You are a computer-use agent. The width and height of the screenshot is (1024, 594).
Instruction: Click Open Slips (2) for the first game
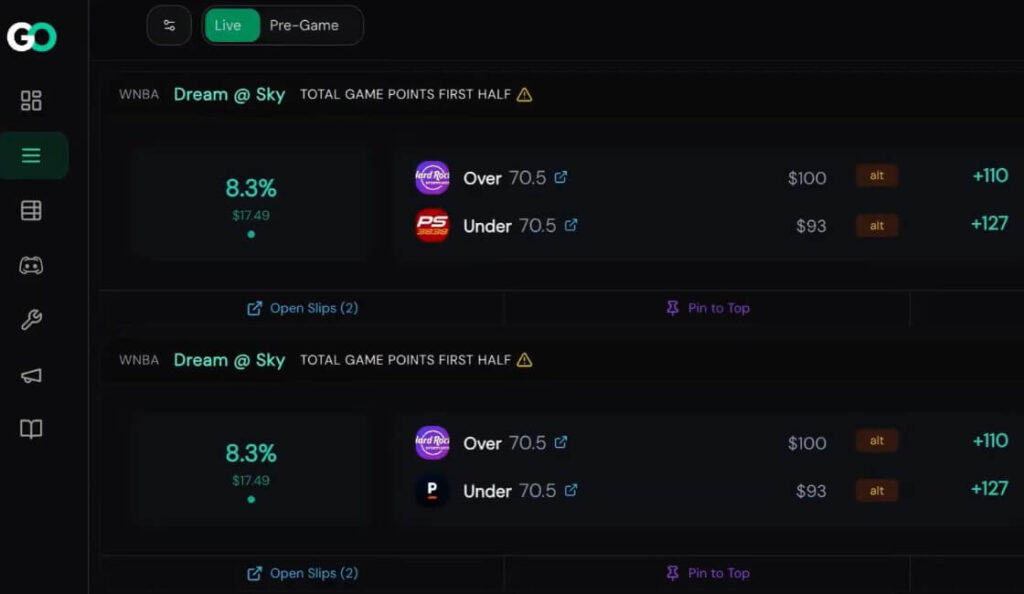pos(301,308)
